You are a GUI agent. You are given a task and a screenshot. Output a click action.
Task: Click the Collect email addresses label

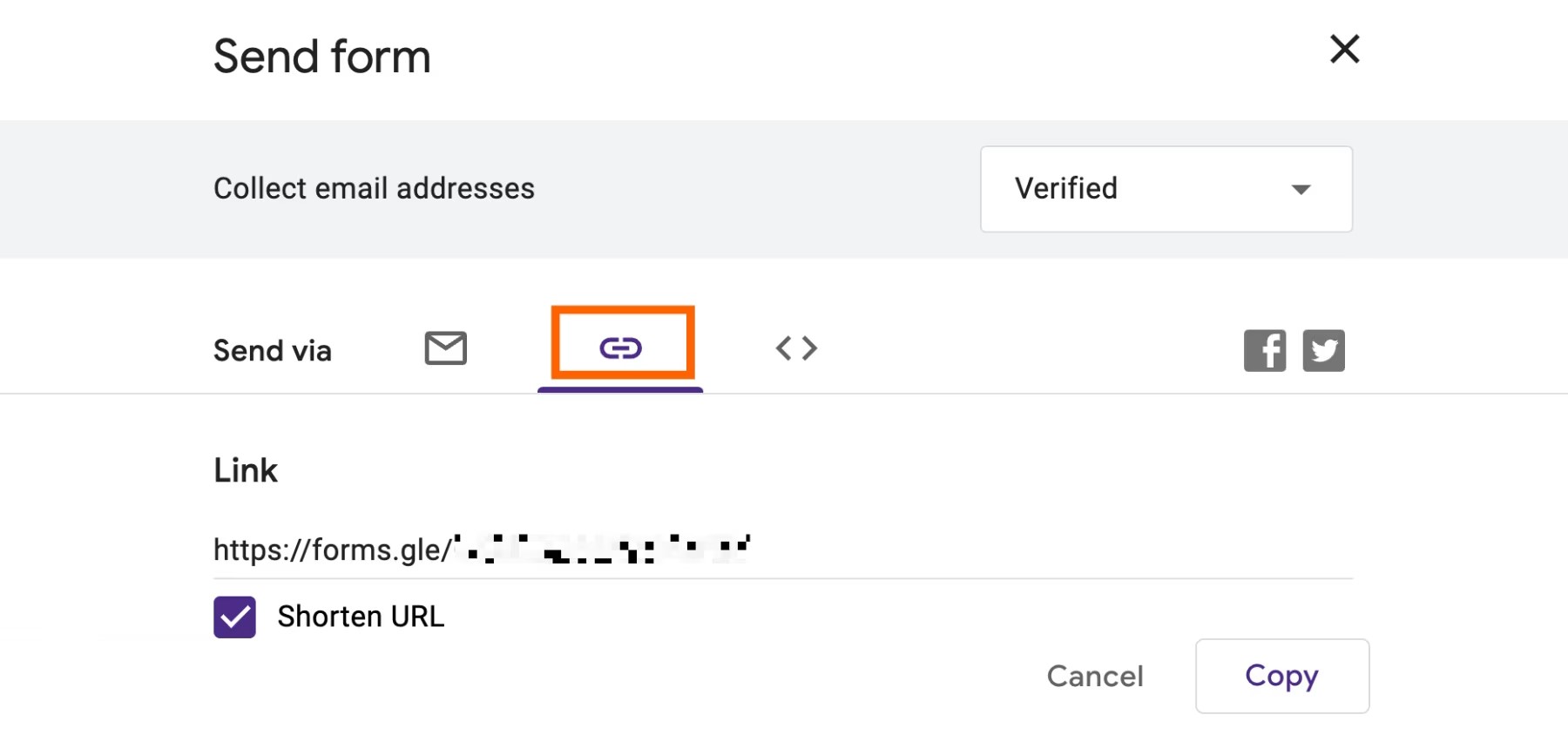[x=374, y=188]
